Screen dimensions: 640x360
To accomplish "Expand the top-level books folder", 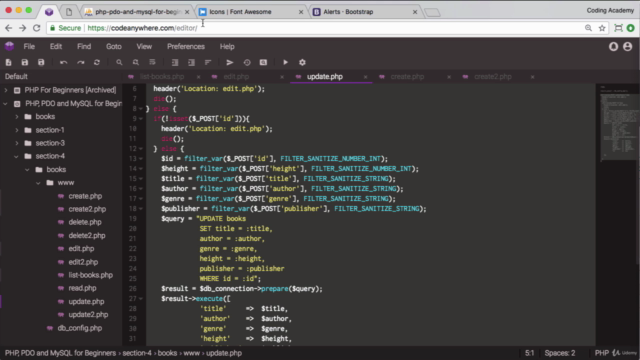I will [x=17, y=117].
